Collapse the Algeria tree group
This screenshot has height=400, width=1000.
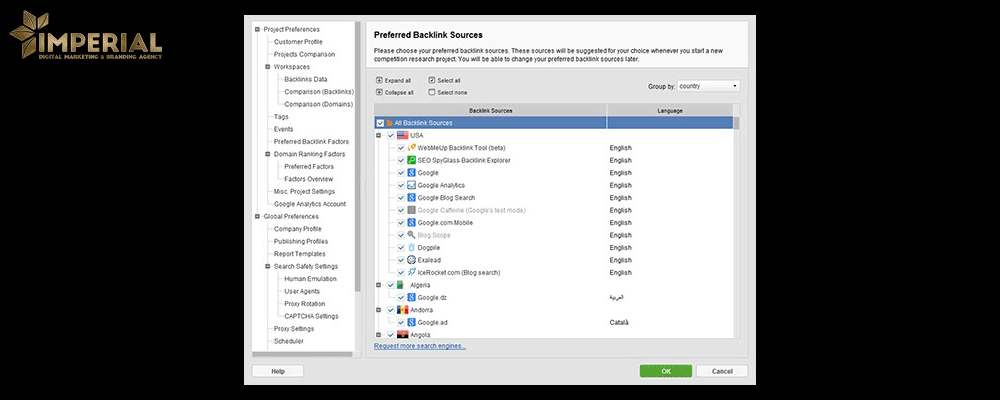379,285
